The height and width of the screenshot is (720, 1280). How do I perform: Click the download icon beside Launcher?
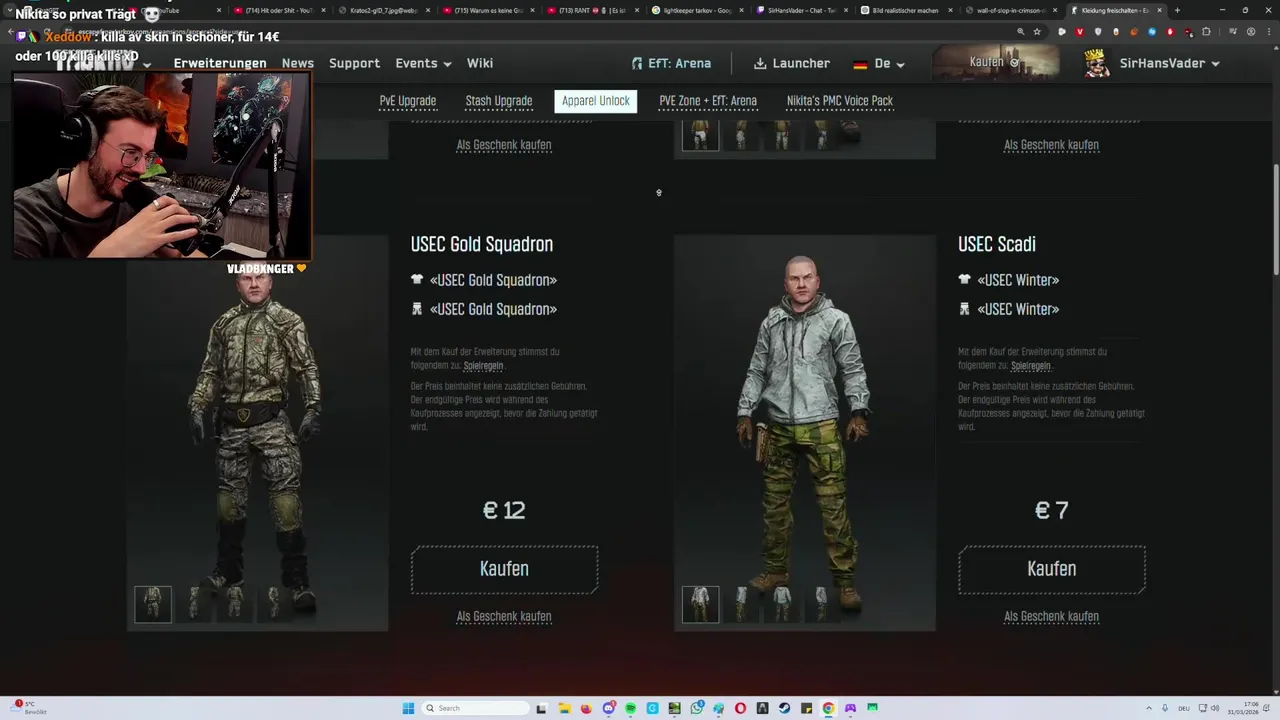(x=760, y=63)
